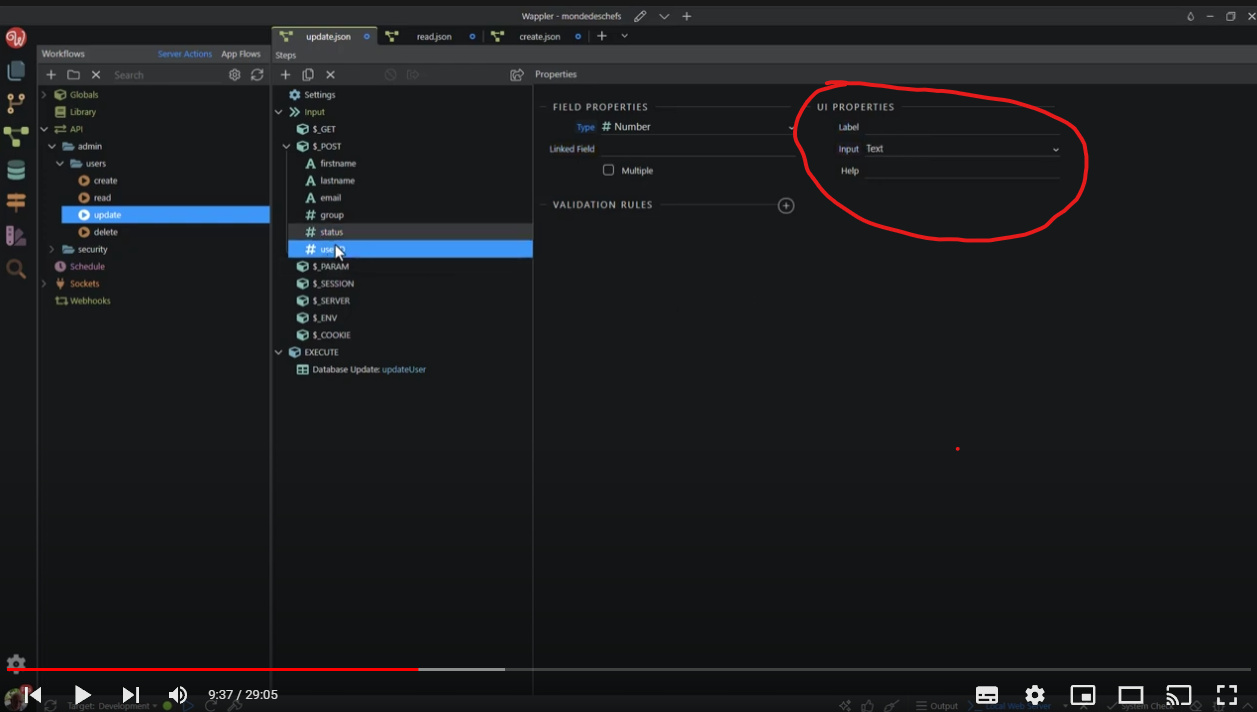1257x712 pixels.
Task: Select the delete action
Action: coord(105,232)
